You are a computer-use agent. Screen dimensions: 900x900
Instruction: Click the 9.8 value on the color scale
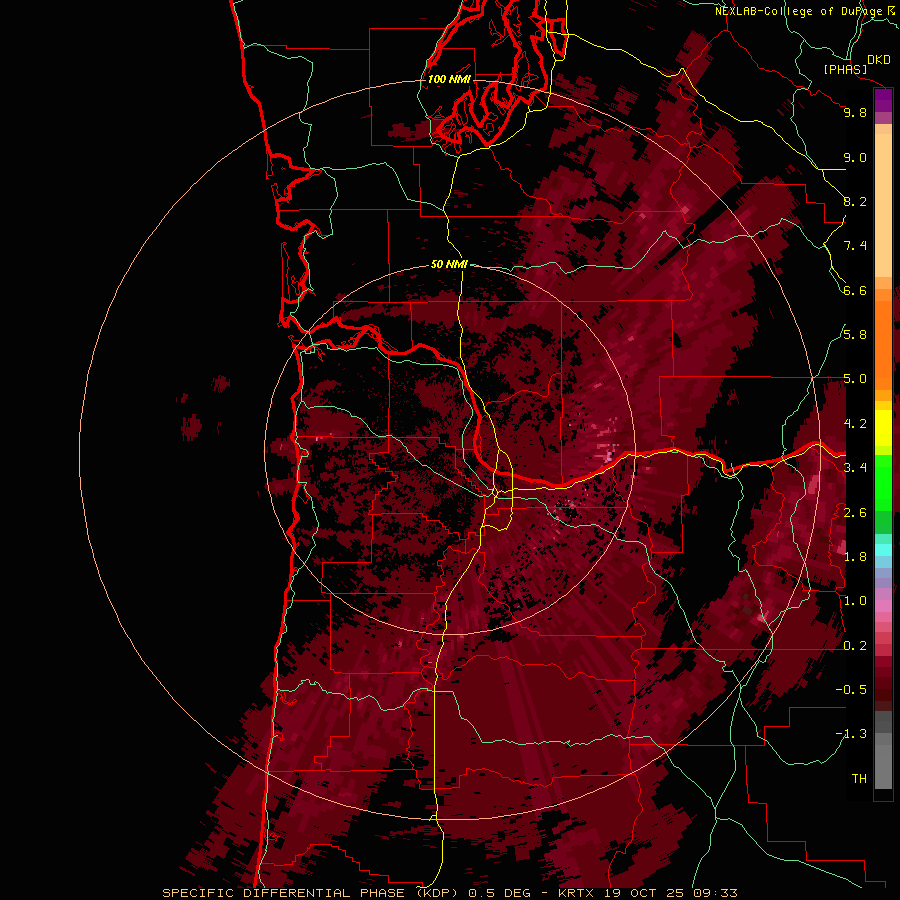(855, 112)
